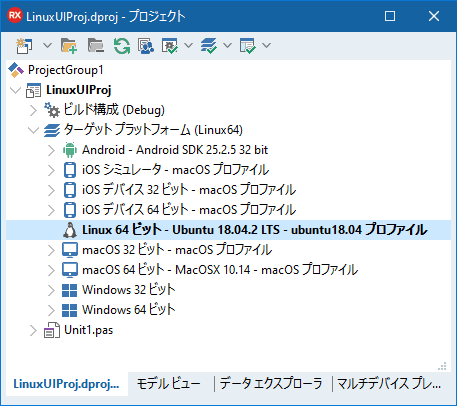Expand iOS デバイス 32 ビット node

click(x=51, y=190)
